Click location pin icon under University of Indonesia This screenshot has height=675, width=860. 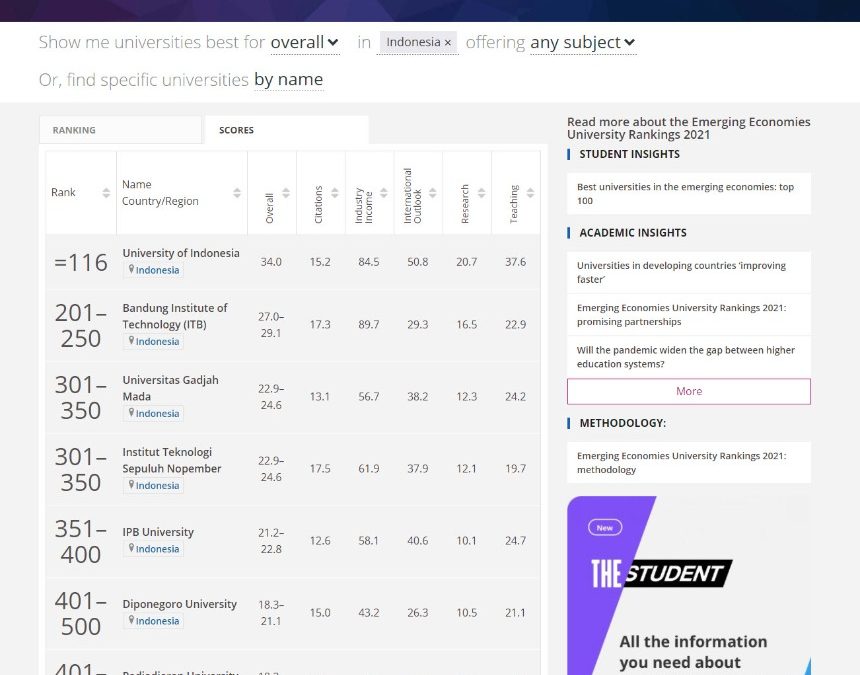tap(131, 269)
